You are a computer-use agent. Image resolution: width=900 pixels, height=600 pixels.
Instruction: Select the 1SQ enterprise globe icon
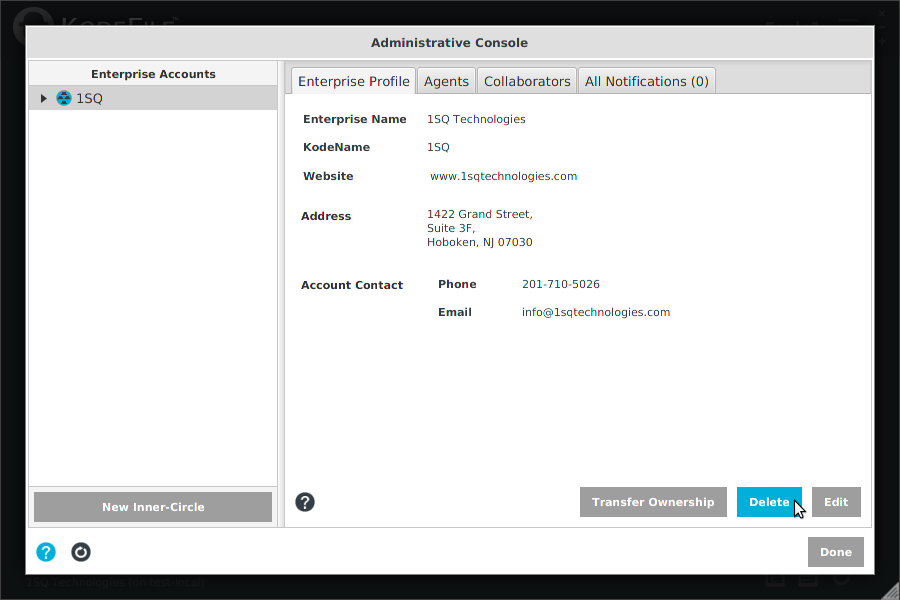[64, 98]
